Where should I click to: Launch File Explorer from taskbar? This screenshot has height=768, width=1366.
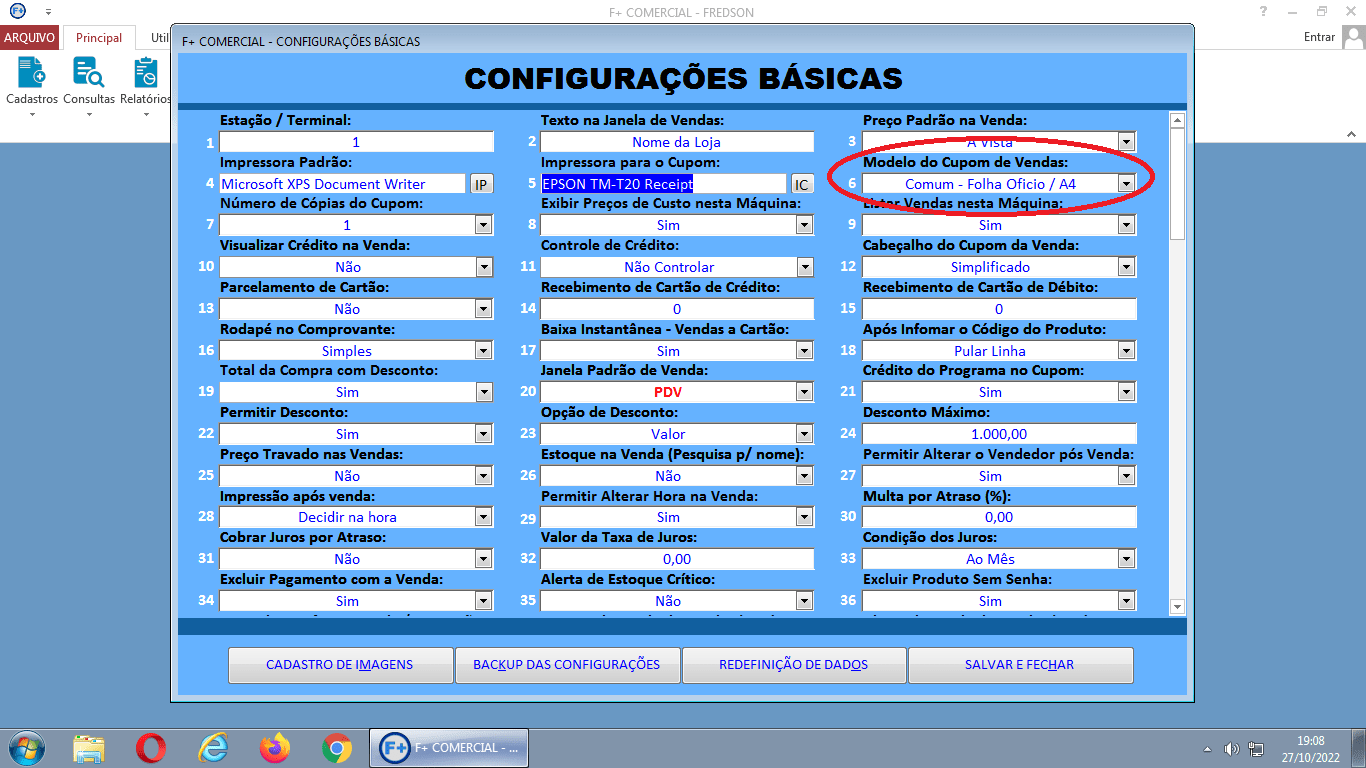pyautogui.click(x=89, y=747)
